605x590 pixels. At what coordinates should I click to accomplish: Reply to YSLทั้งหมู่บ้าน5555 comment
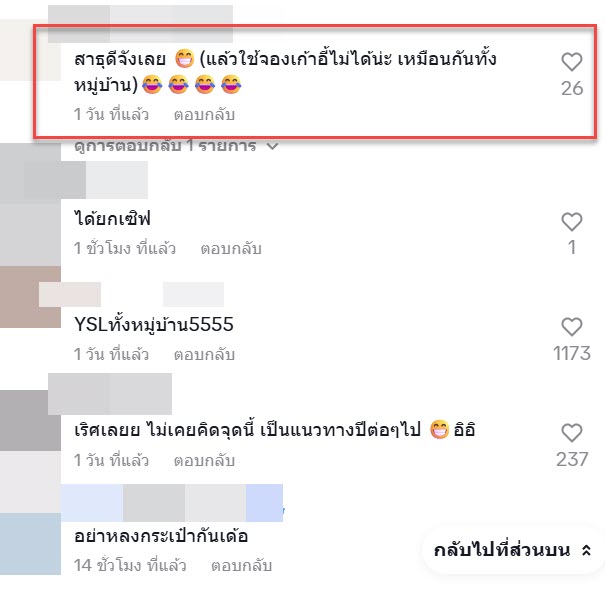(x=204, y=354)
